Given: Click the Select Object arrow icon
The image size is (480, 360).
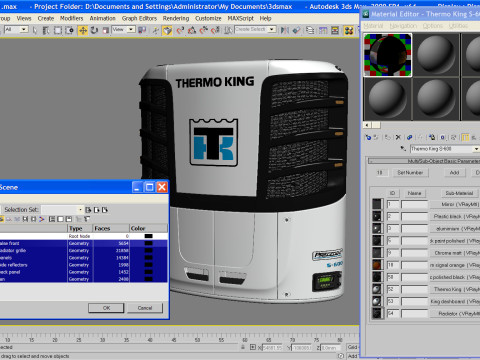Looking at the screenshot, I should [x=35, y=31].
